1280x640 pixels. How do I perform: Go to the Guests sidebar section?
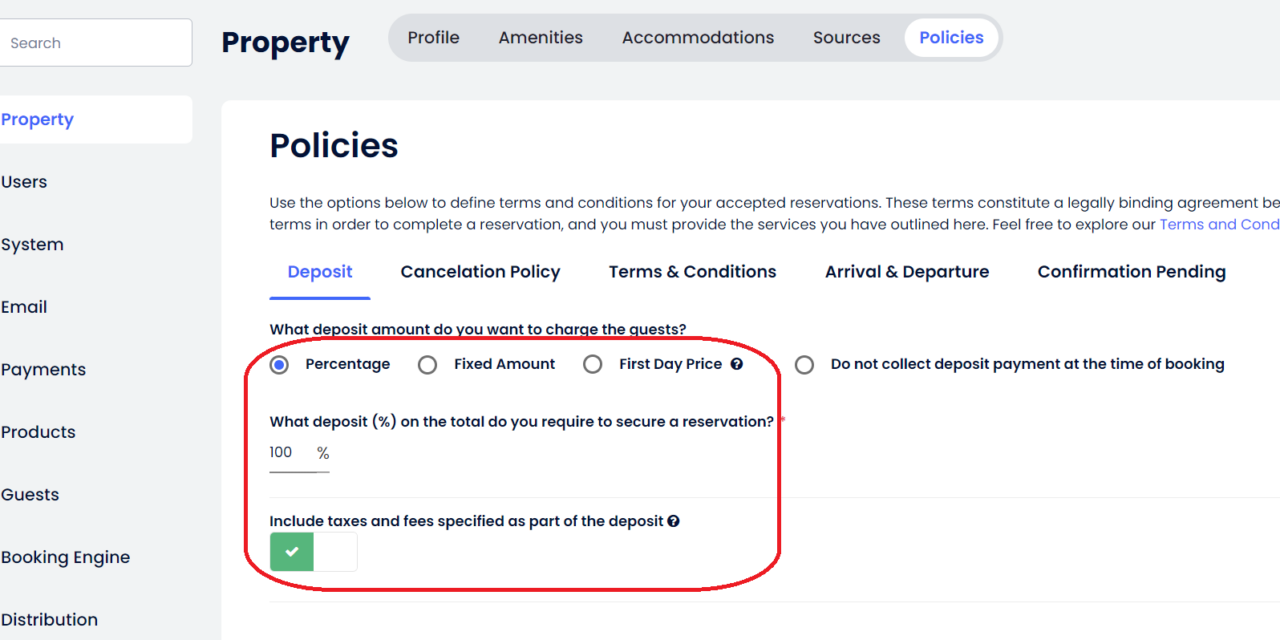tap(30, 494)
